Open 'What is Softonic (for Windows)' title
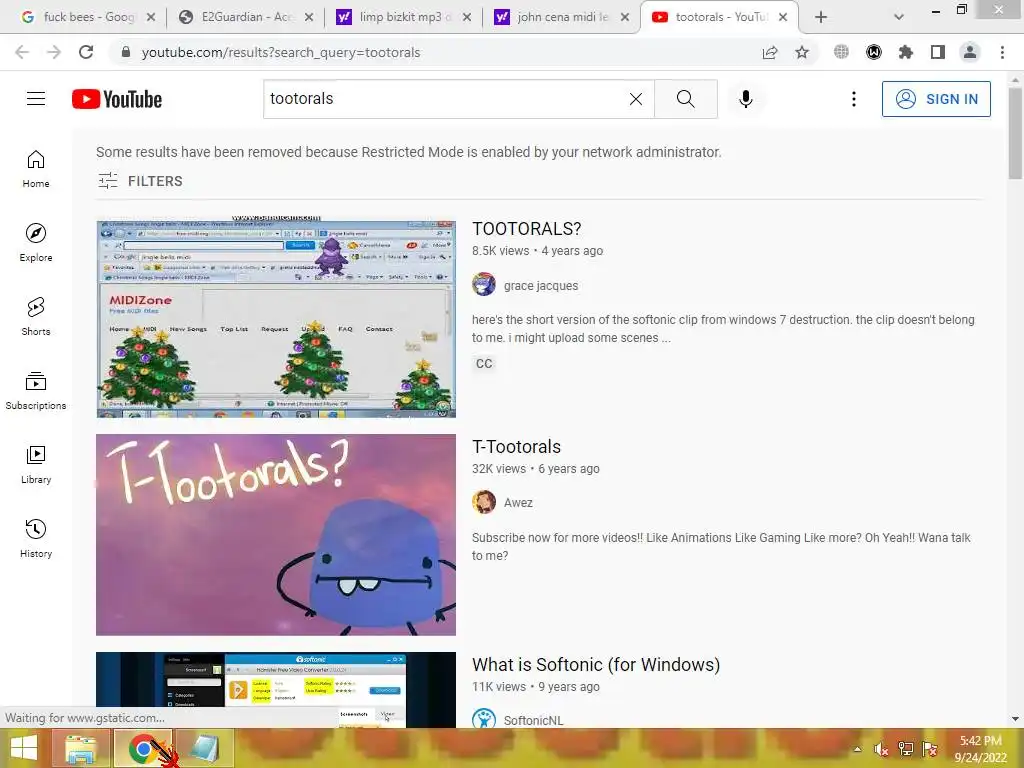This screenshot has height=768, width=1024. [x=596, y=665]
